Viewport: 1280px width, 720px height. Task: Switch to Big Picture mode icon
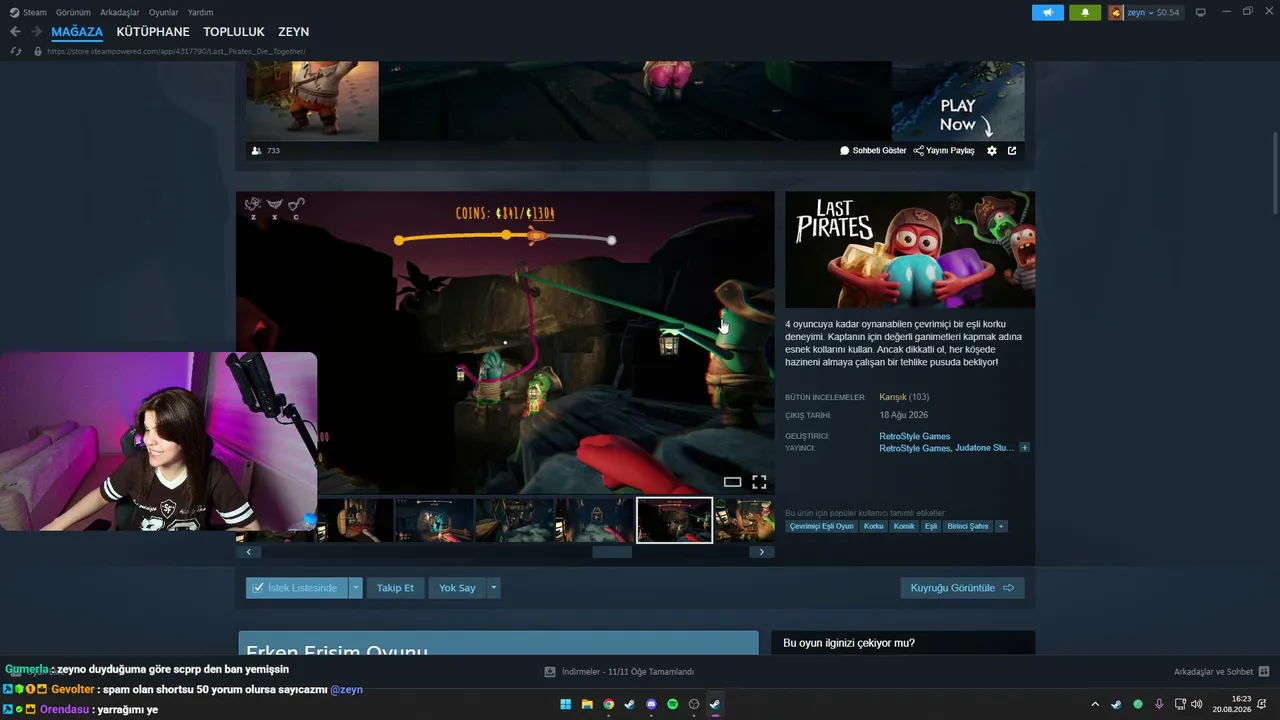point(1201,12)
